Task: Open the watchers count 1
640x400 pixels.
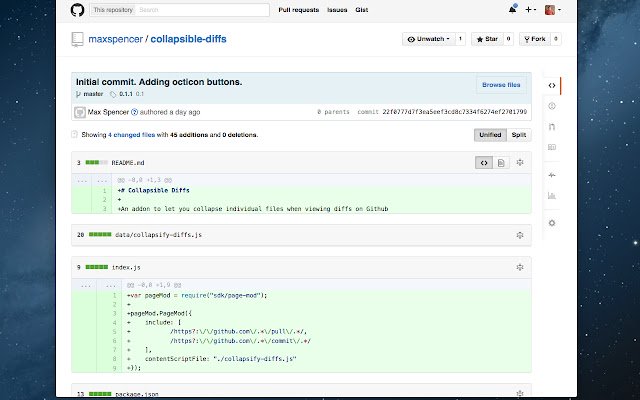Action: (460, 39)
